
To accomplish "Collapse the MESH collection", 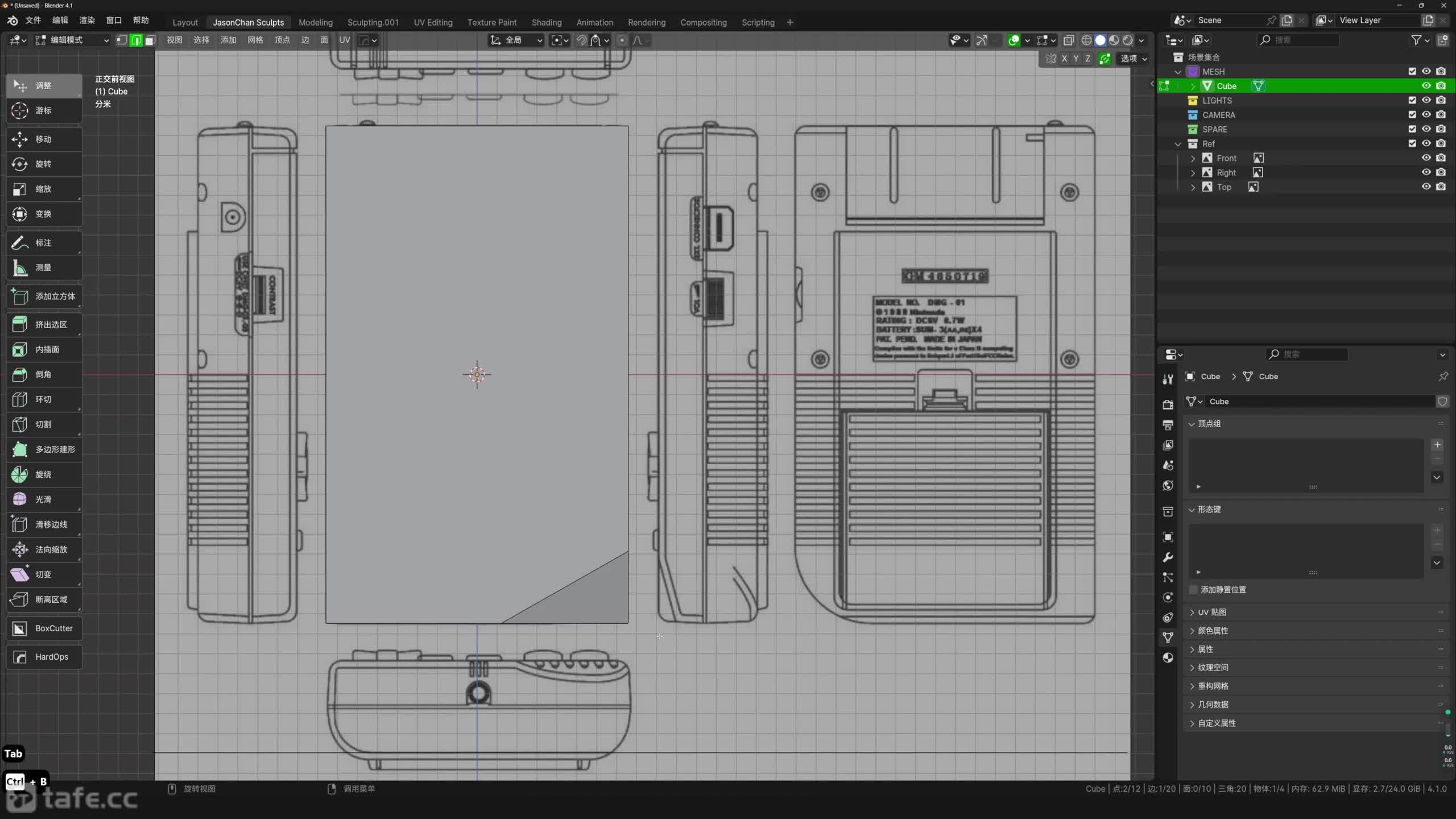I will pyautogui.click(x=1178, y=72).
